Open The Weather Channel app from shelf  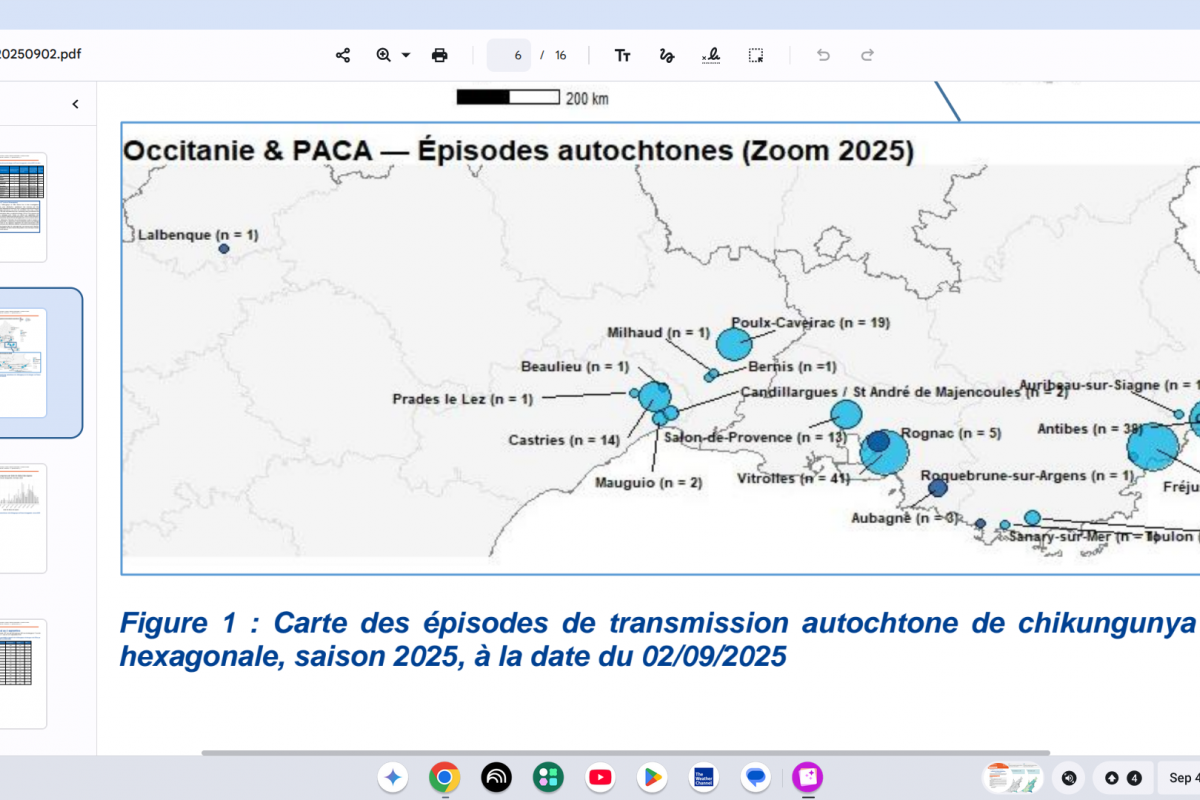coord(704,777)
